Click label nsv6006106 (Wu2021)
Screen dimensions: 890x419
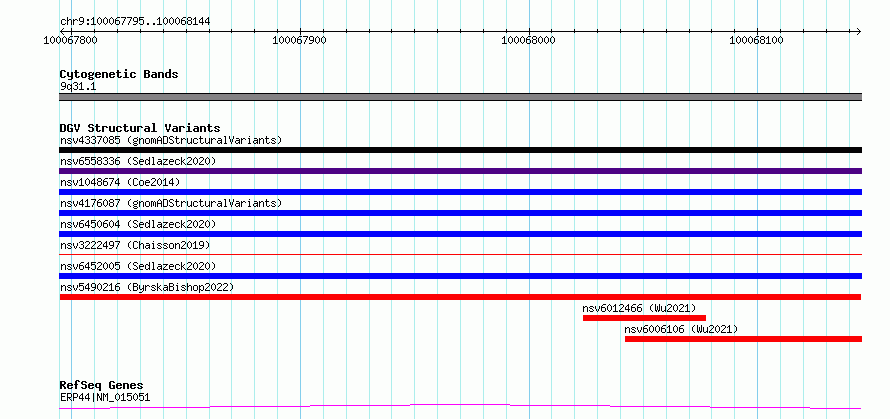[681, 329]
